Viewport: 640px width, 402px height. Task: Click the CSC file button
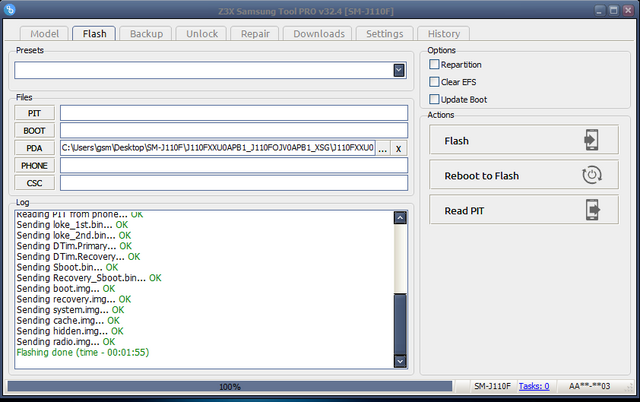pyautogui.click(x=34, y=183)
